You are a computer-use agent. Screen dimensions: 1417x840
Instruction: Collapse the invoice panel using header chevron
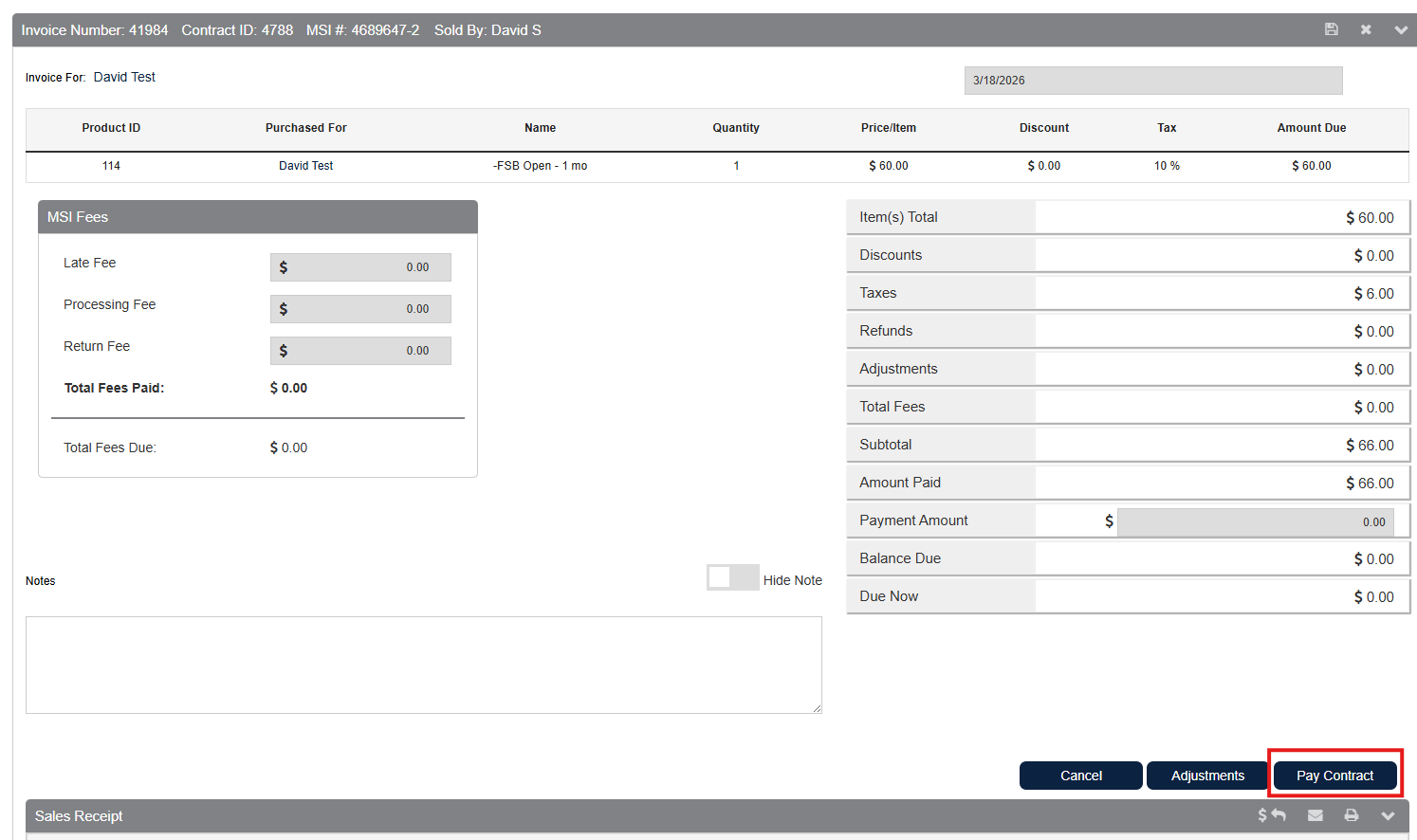pyautogui.click(x=1401, y=30)
